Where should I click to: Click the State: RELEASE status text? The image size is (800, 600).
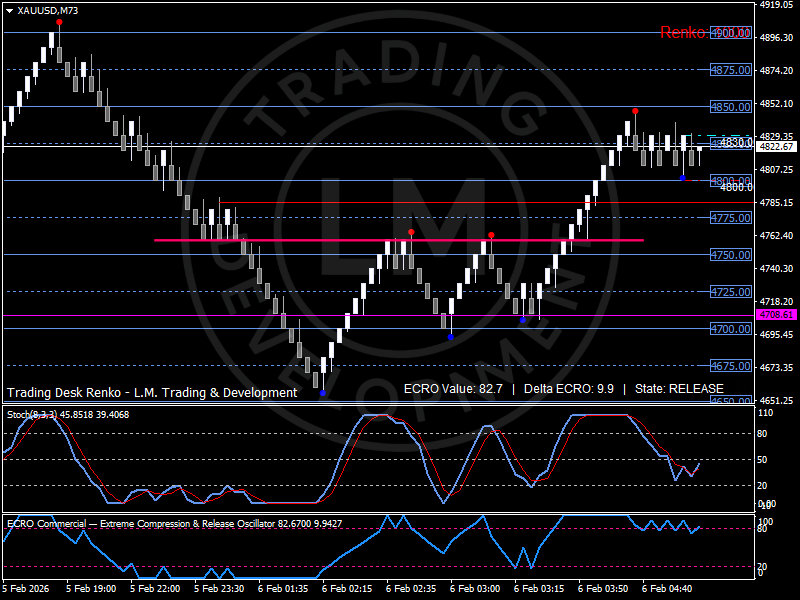tap(679, 389)
